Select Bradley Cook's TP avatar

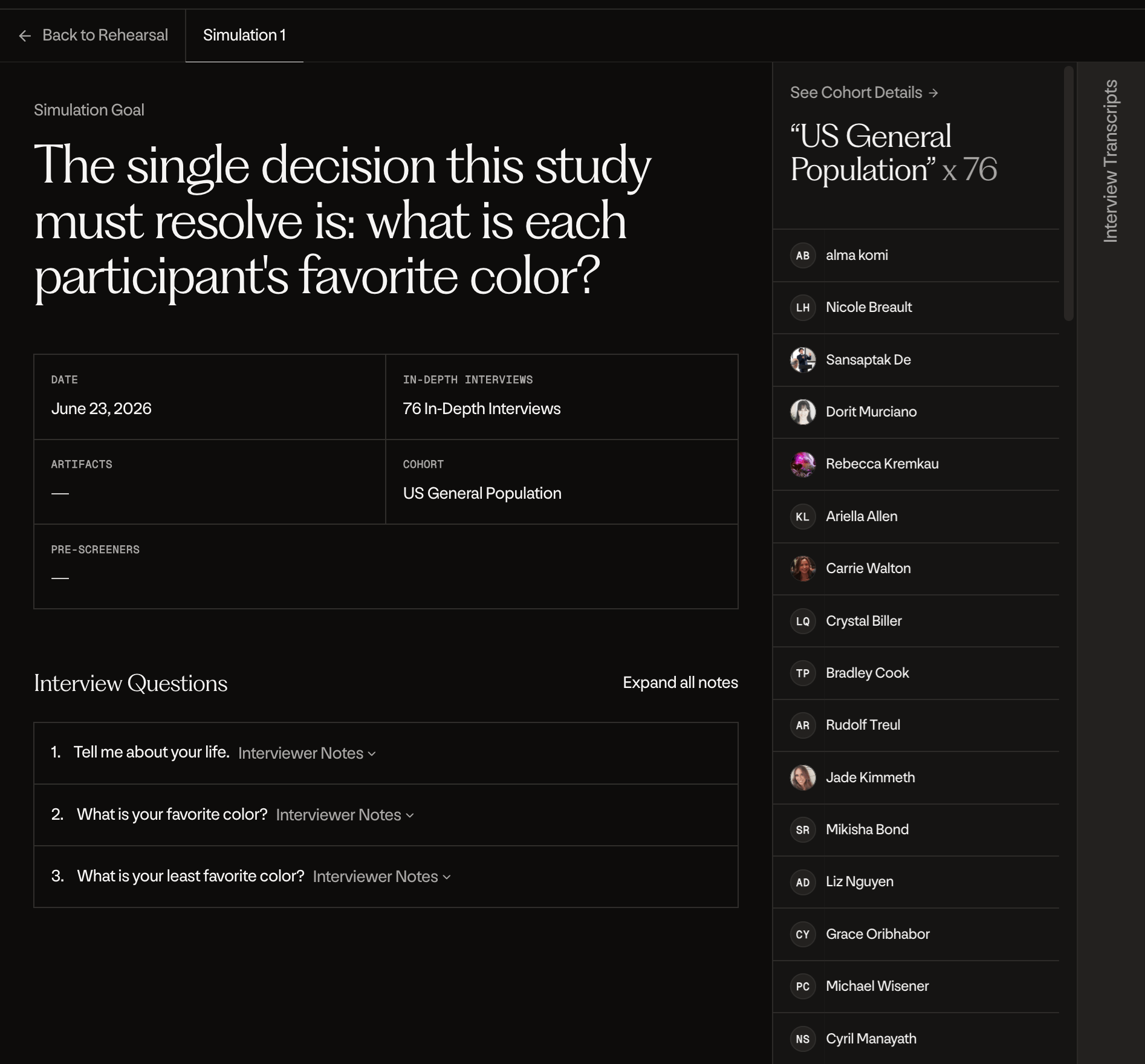803,673
